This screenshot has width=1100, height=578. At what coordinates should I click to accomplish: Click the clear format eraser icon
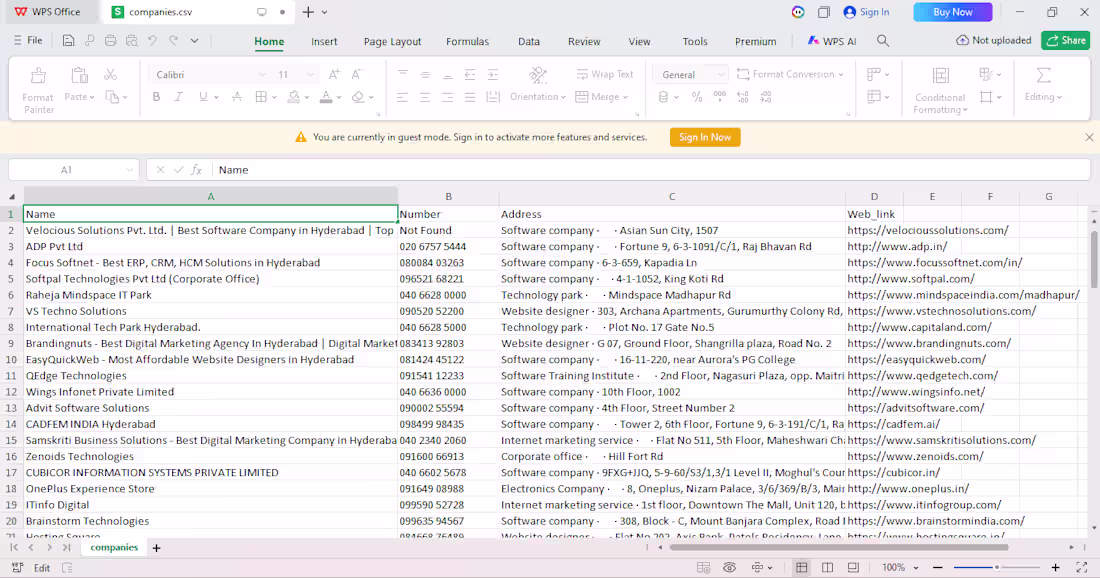(358, 97)
